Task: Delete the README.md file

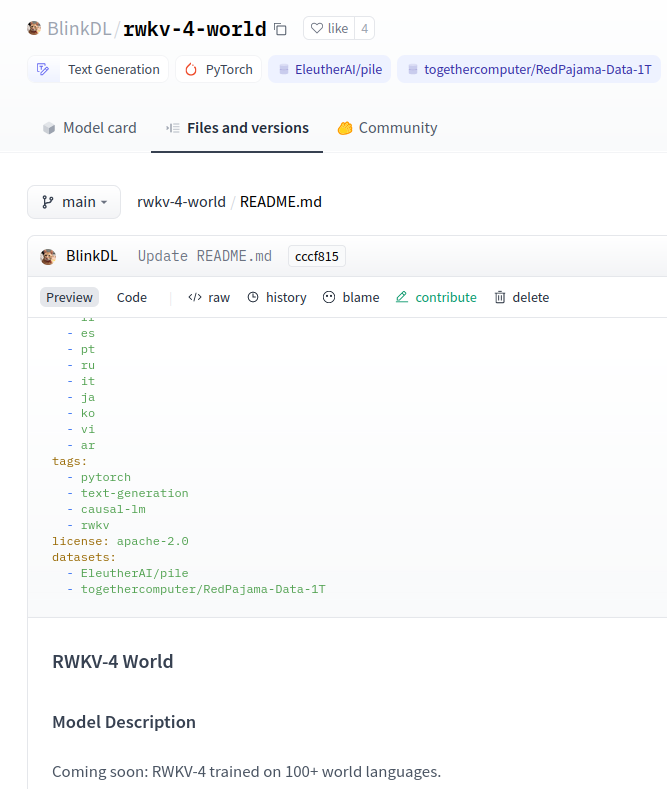Action: tap(522, 297)
